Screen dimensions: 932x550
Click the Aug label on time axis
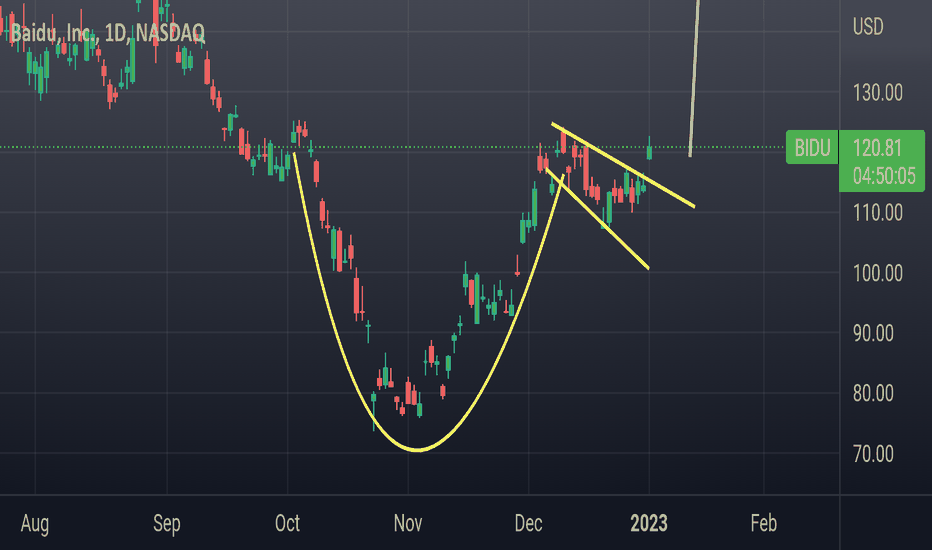click(34, 524)
